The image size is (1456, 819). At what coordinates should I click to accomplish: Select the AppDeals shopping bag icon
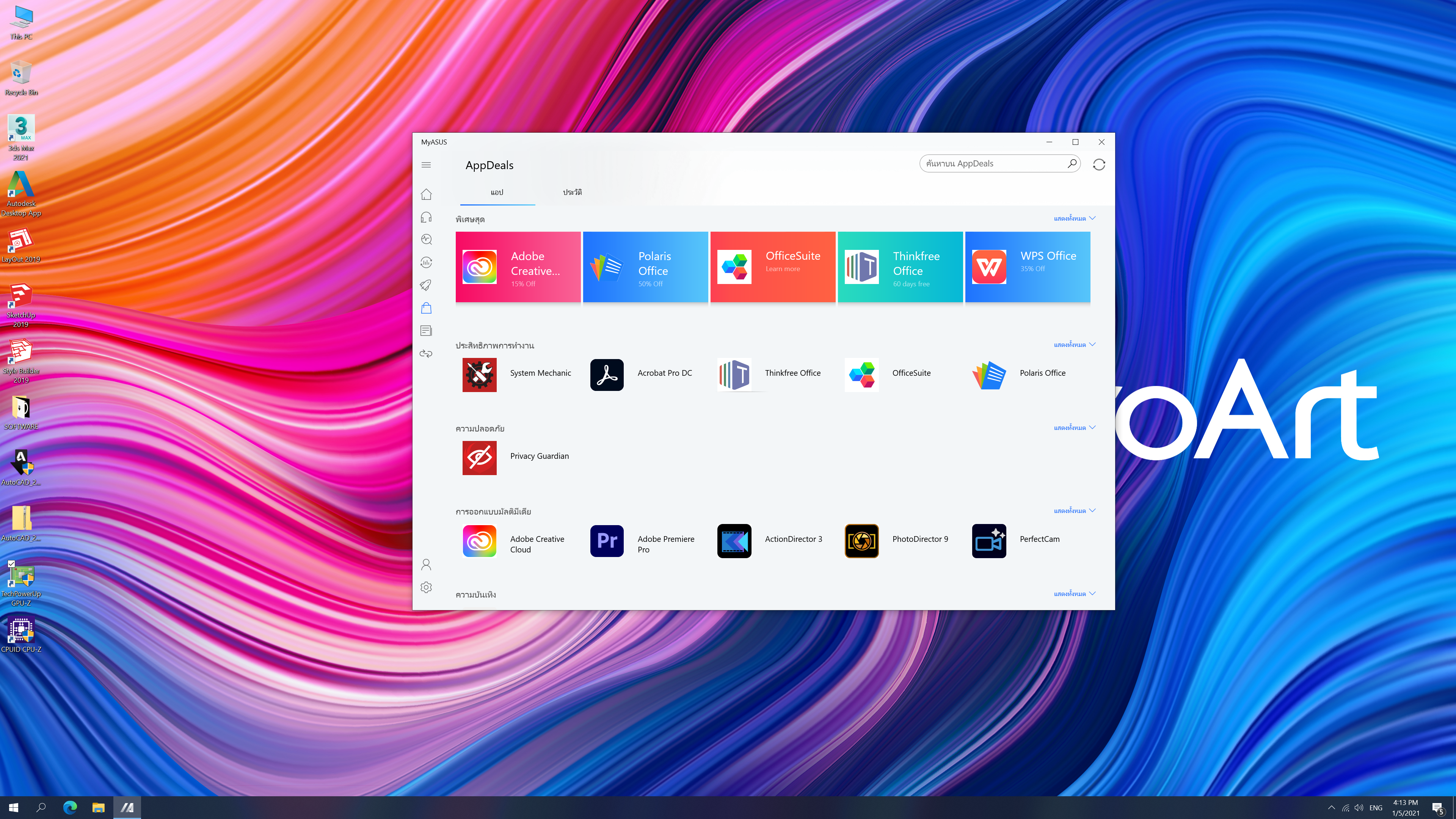[426, 308]
